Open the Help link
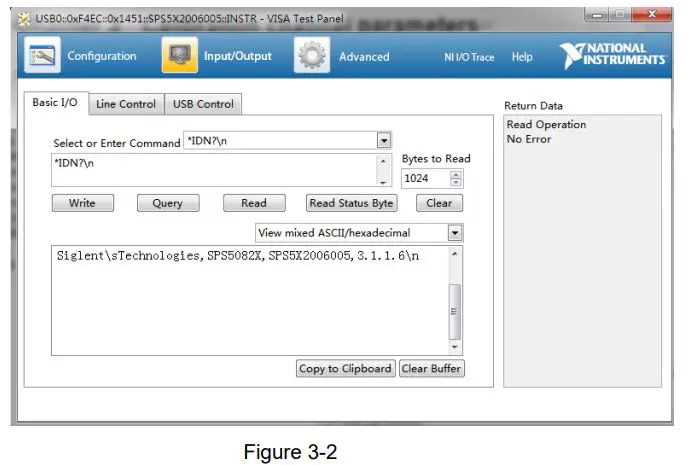This screenshot has width=687, height=465. [522, 57]
